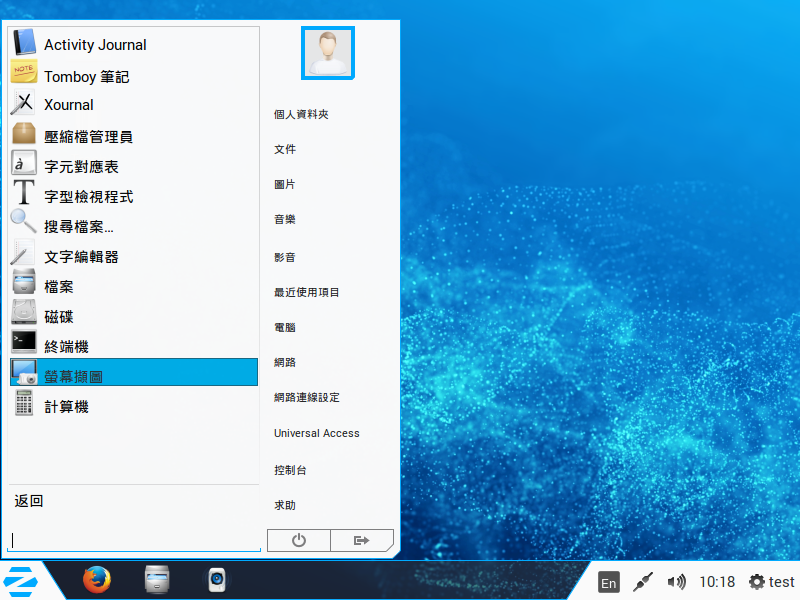The height and width of the screenshot is (600, 800).
Task: Launch the 終端機 terminal icon
Action: click(x=24, y=342)
